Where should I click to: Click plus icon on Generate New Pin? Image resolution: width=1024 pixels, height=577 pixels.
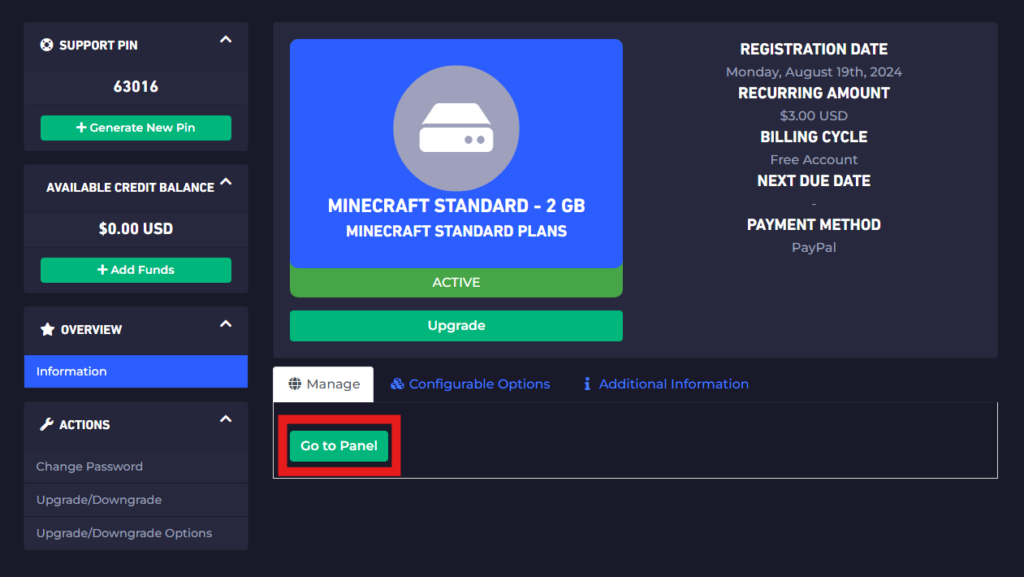pyautogui.click(x=81, y=128)
